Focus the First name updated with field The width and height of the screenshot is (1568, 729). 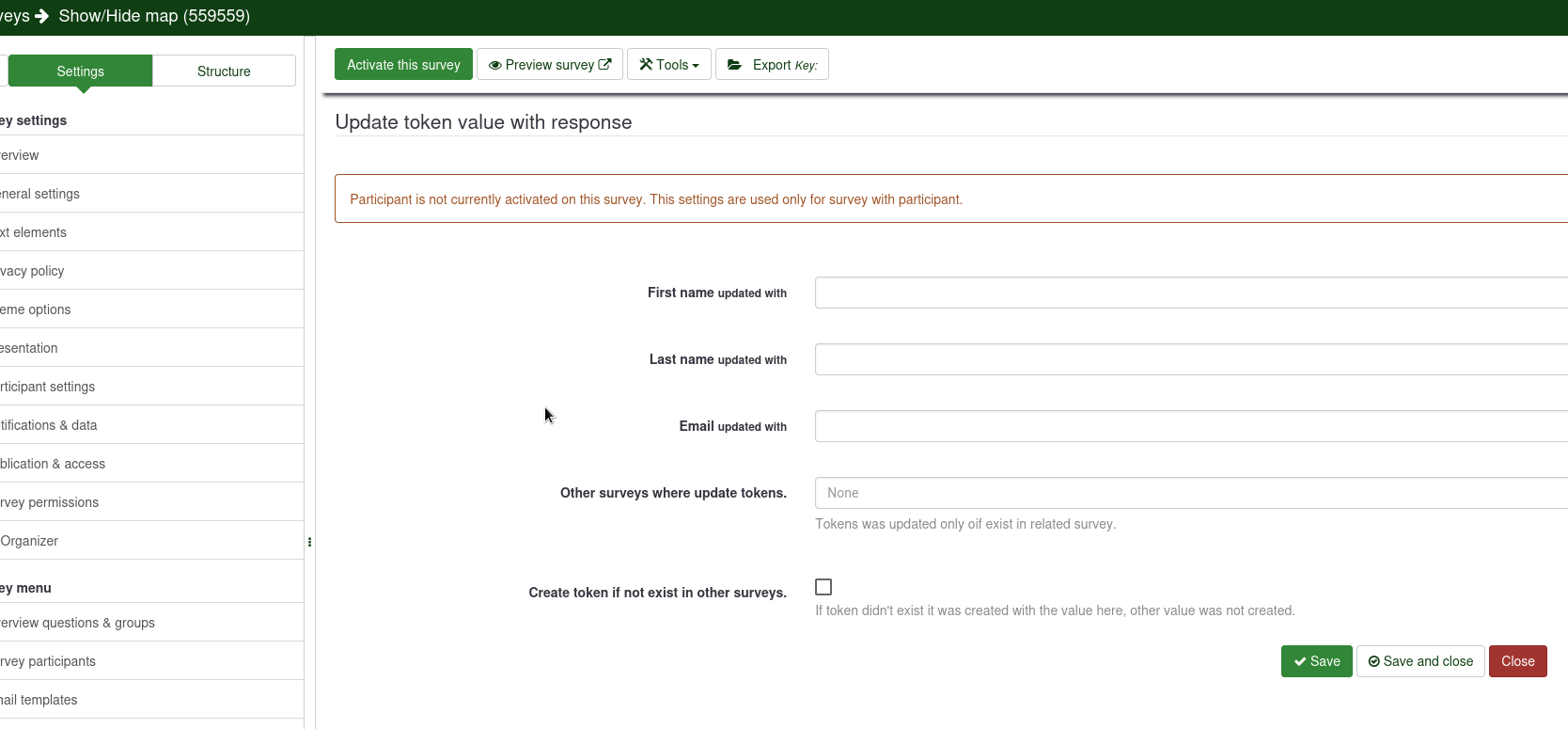(1190, 293)
